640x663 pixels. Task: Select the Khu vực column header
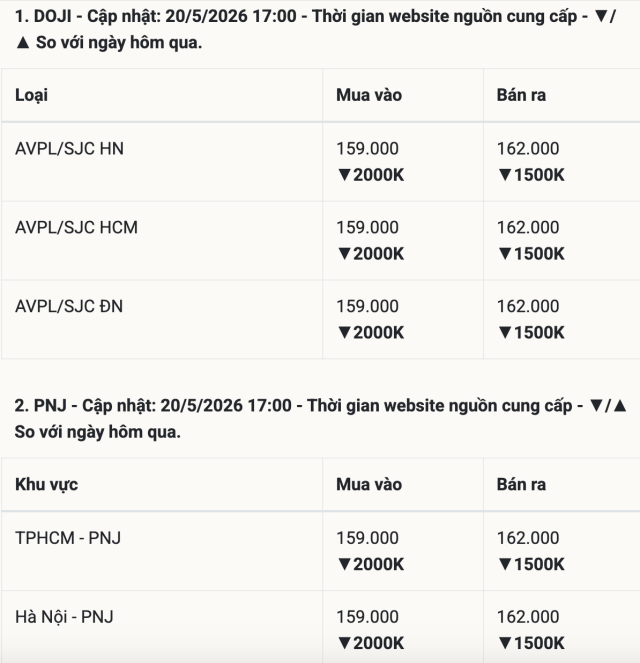tap(46, 485)
